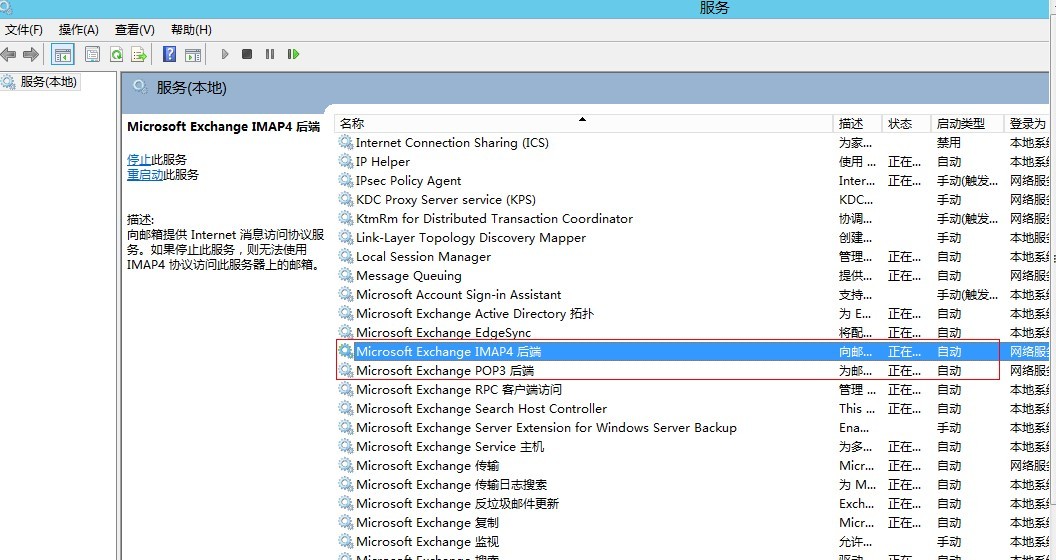Click the 禁用 startup type cell of ICS
This screenshot has width=1056, height=560.
tap(949, 143)
